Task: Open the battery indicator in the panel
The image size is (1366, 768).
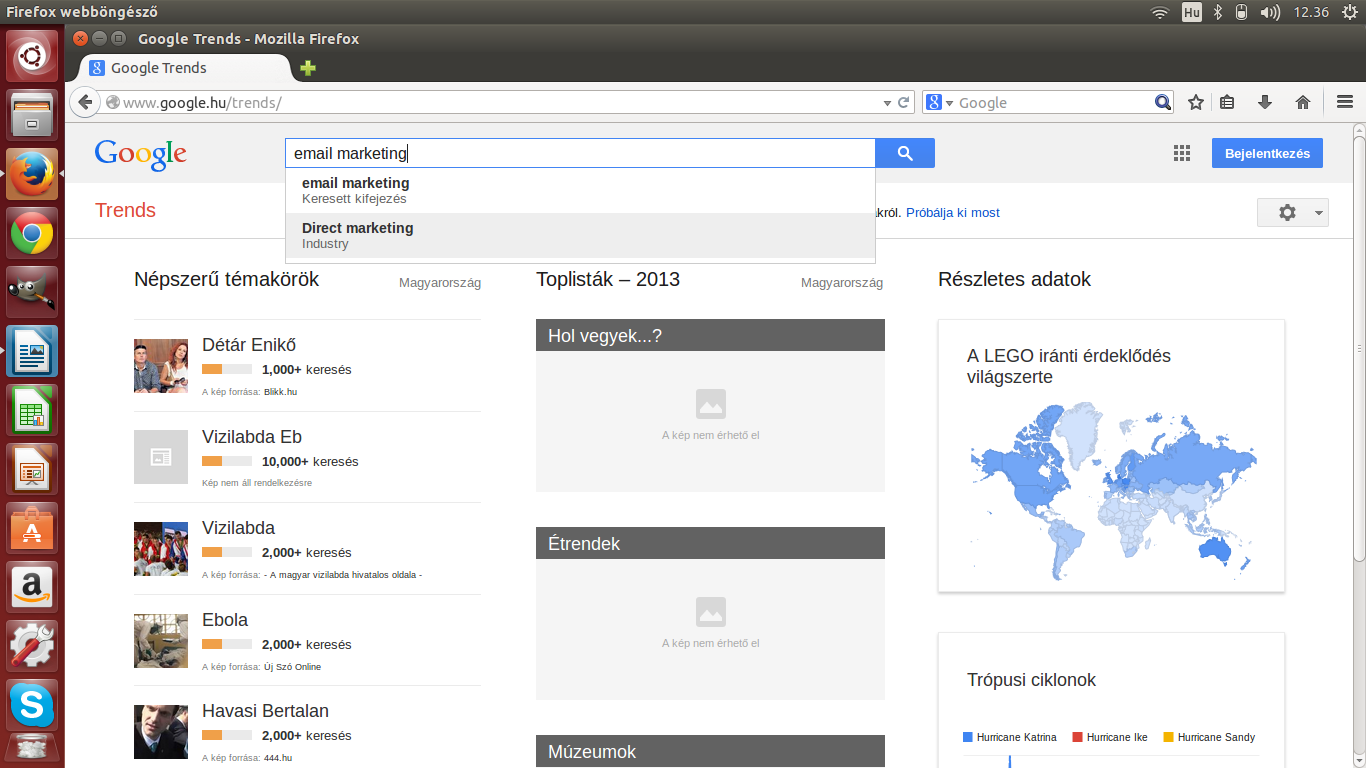Action: click(1242, 12)
